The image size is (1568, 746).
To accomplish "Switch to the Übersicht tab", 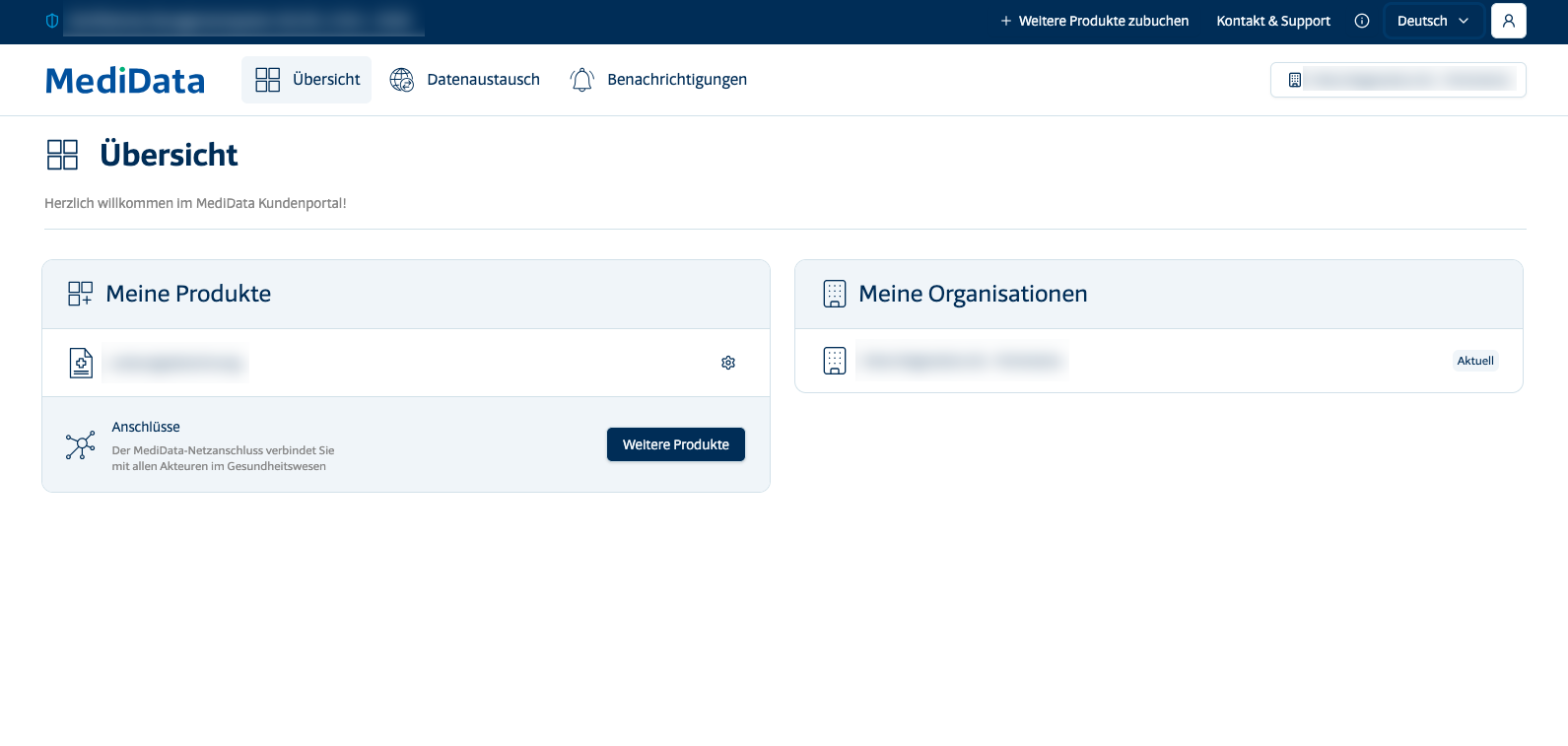I will pos(307,80).
